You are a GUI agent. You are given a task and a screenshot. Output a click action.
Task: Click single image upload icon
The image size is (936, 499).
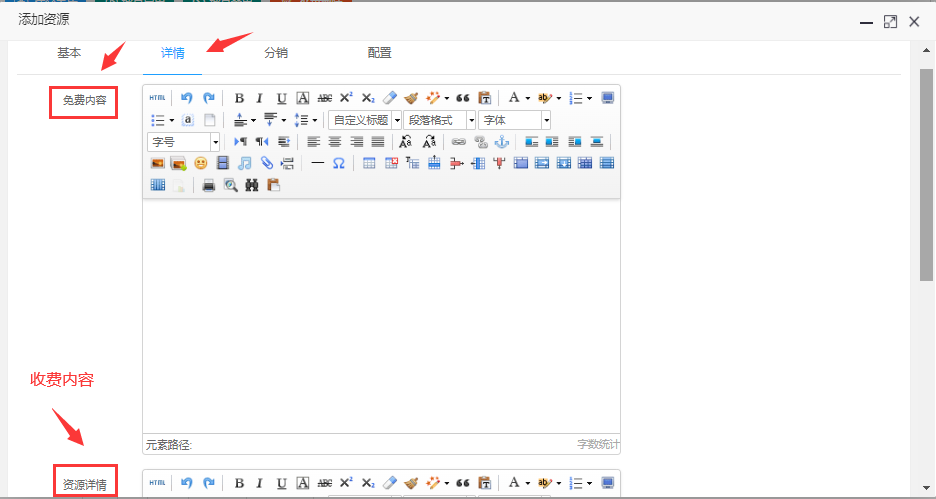[x=158, y=164]
